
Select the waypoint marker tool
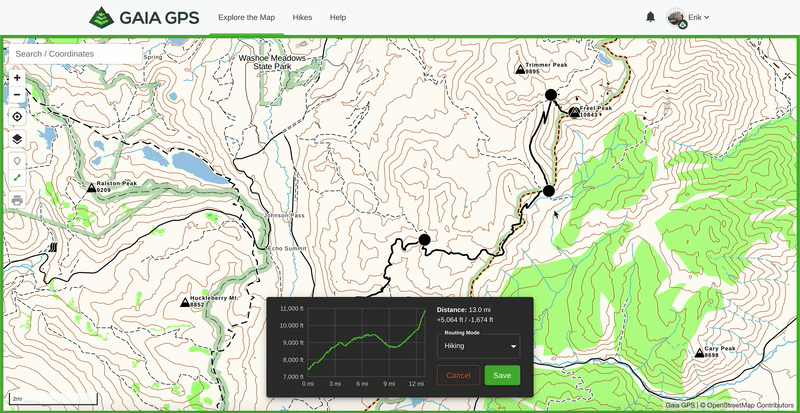click(17, 161)
